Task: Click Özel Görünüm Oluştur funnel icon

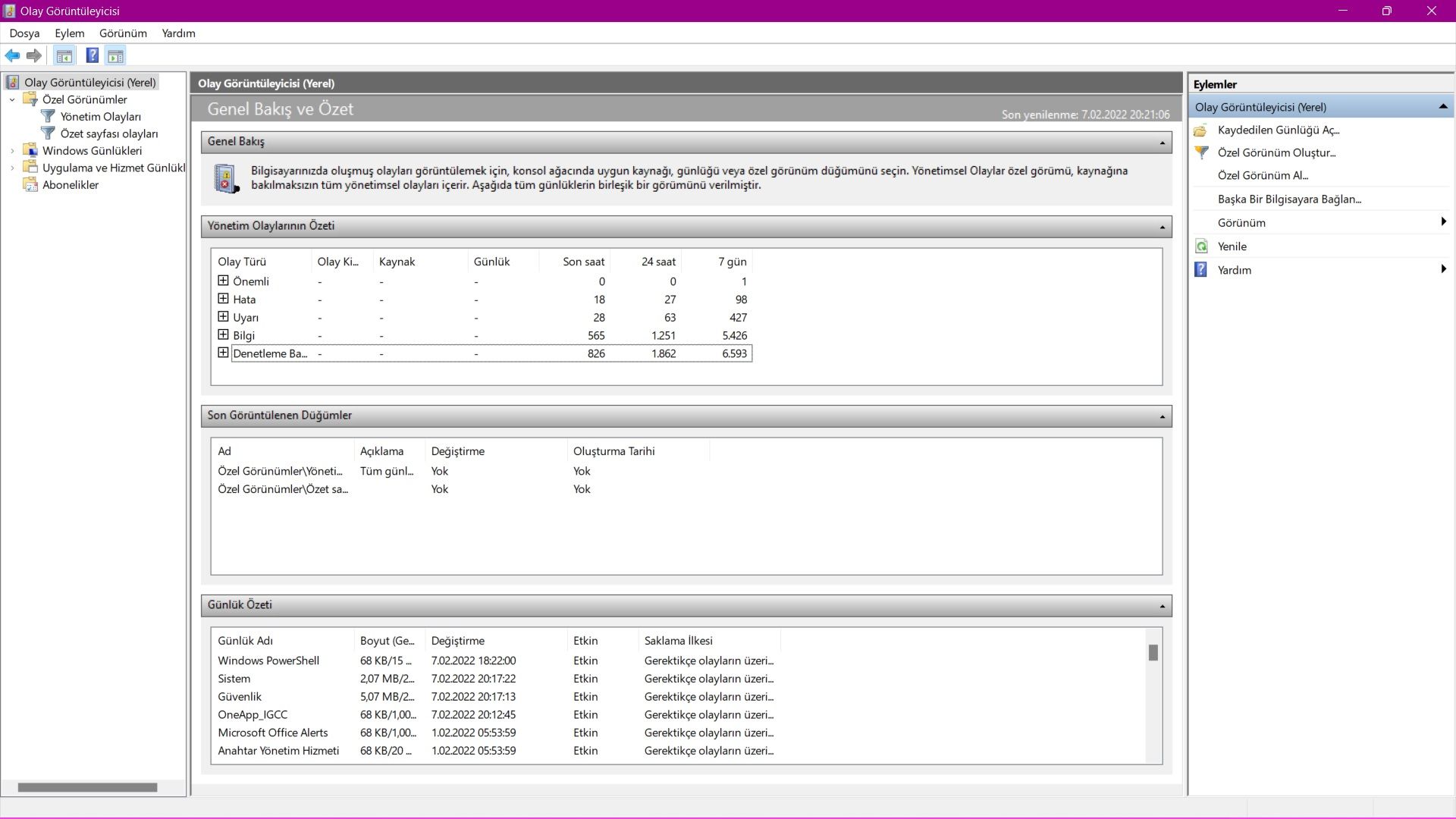Action: pyautogui.click(x=1201, y=152)
